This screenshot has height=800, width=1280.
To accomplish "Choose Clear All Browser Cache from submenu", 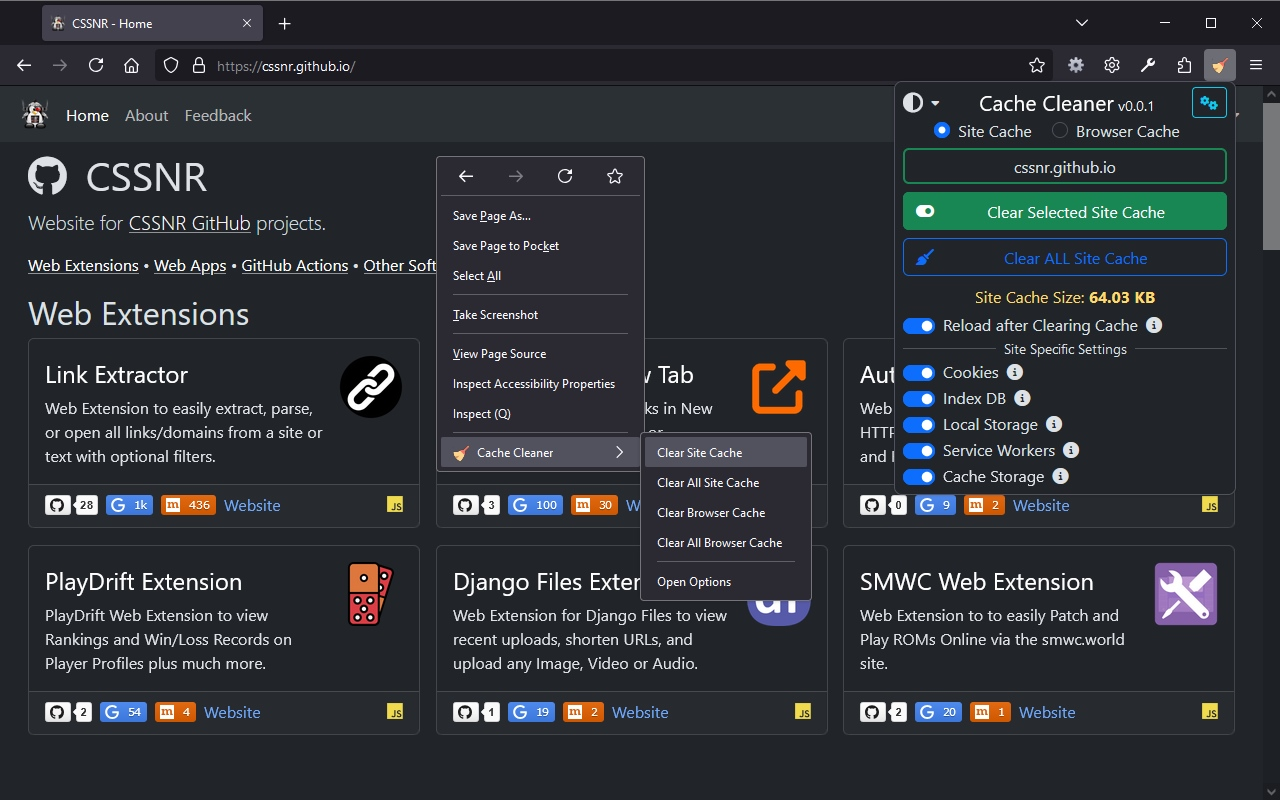I will (725, 543).
